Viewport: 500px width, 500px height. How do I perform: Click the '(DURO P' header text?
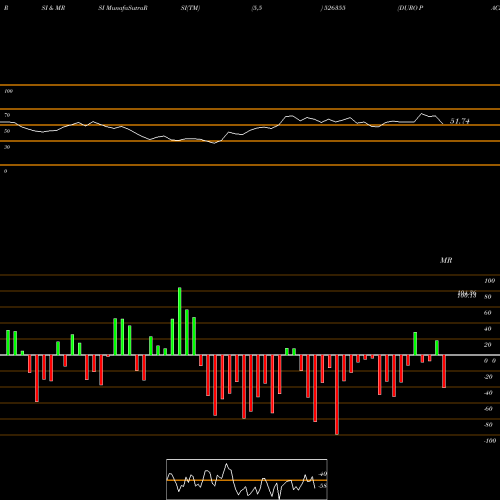410,8
